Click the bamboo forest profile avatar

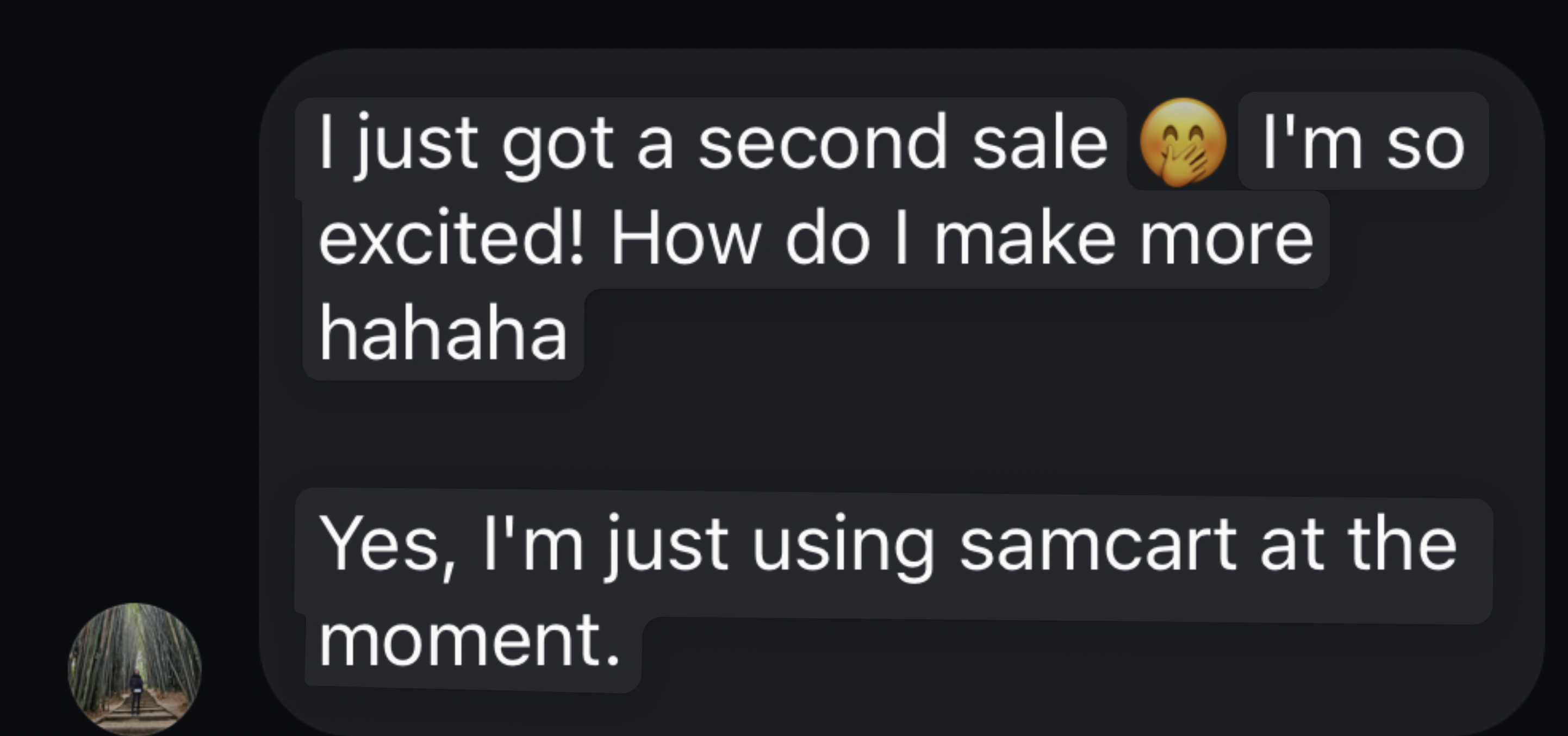pos(134,669)
